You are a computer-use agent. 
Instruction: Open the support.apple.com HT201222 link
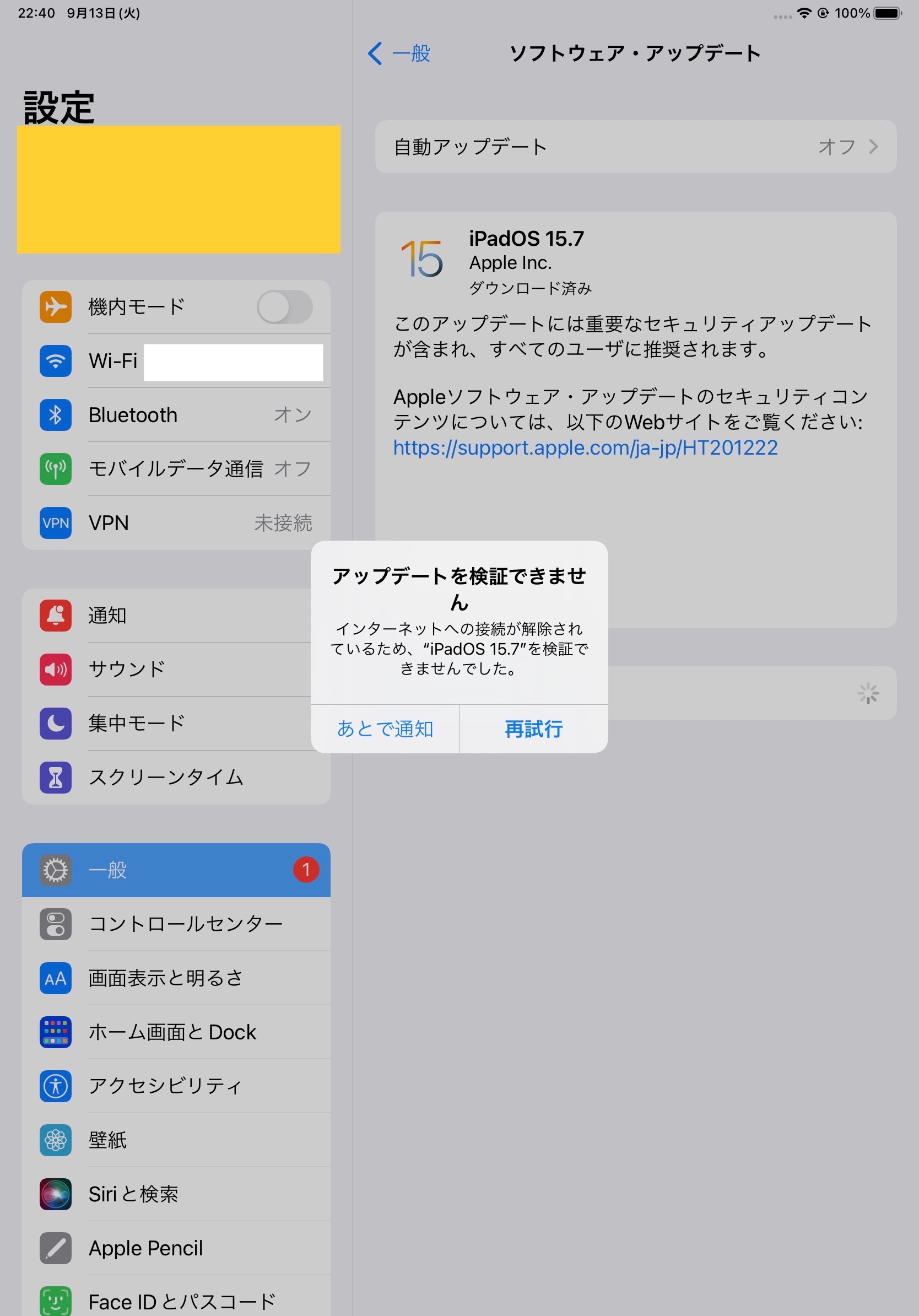click(x=585, y=447)
